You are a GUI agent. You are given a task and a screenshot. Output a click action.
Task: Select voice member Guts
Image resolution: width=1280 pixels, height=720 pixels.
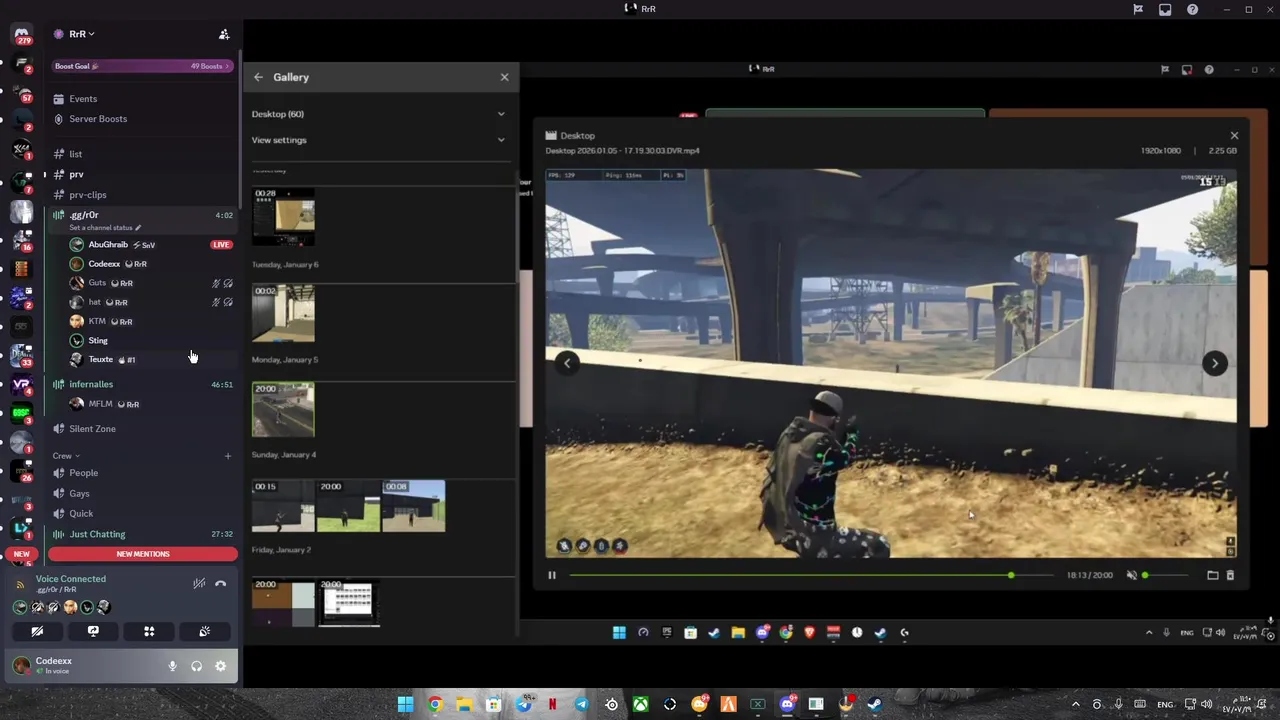(150, 283)
